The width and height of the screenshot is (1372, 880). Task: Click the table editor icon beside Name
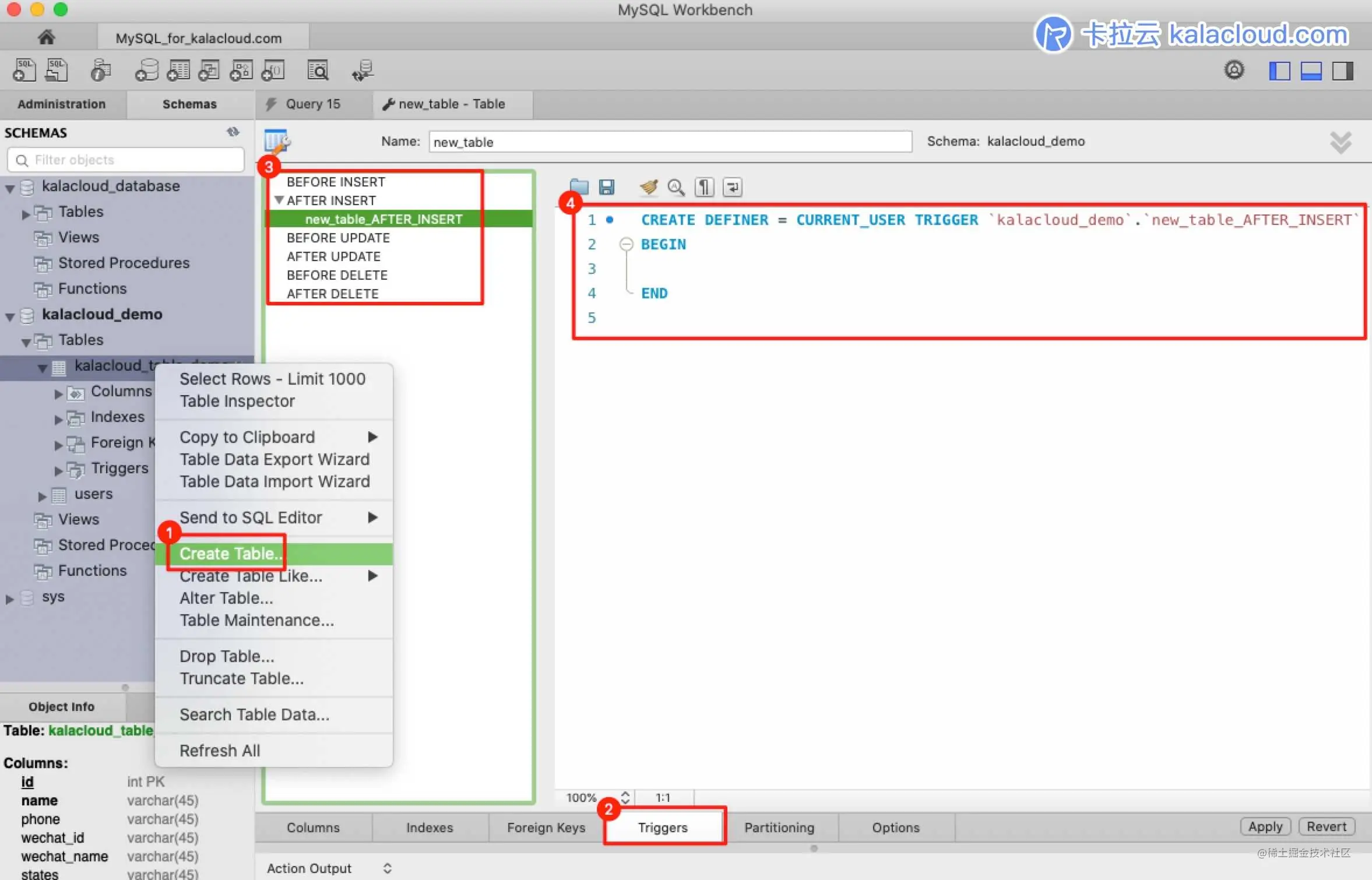pos(277,141)
